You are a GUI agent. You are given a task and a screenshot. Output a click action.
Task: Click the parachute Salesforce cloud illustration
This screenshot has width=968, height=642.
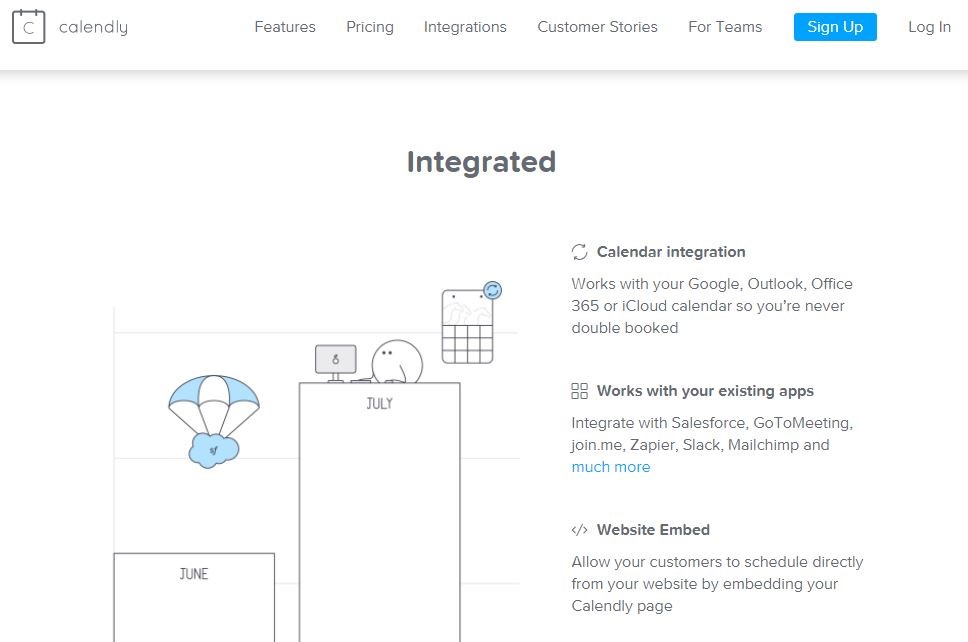pos(213,420)
